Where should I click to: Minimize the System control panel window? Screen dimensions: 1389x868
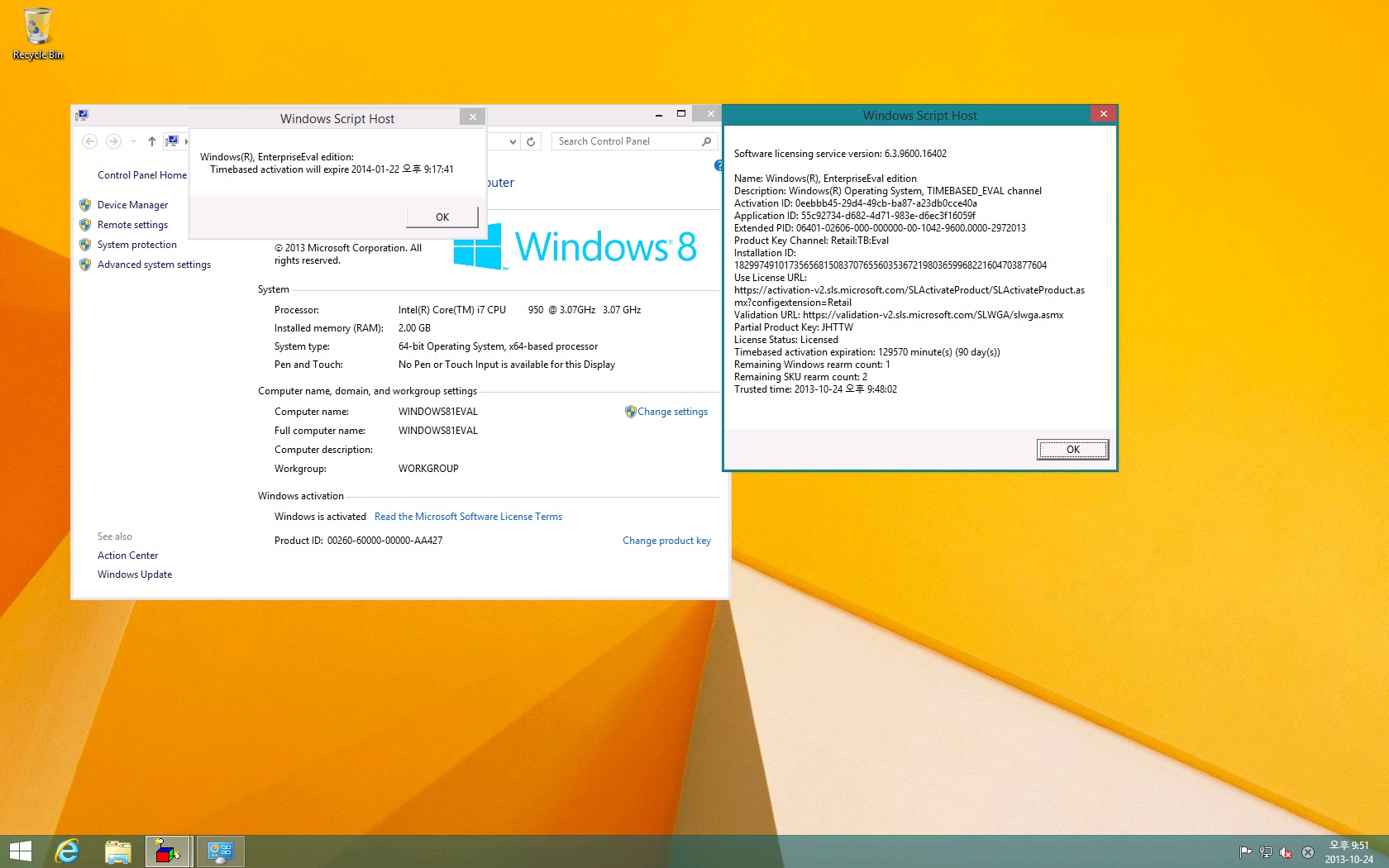tap(659, 114)
